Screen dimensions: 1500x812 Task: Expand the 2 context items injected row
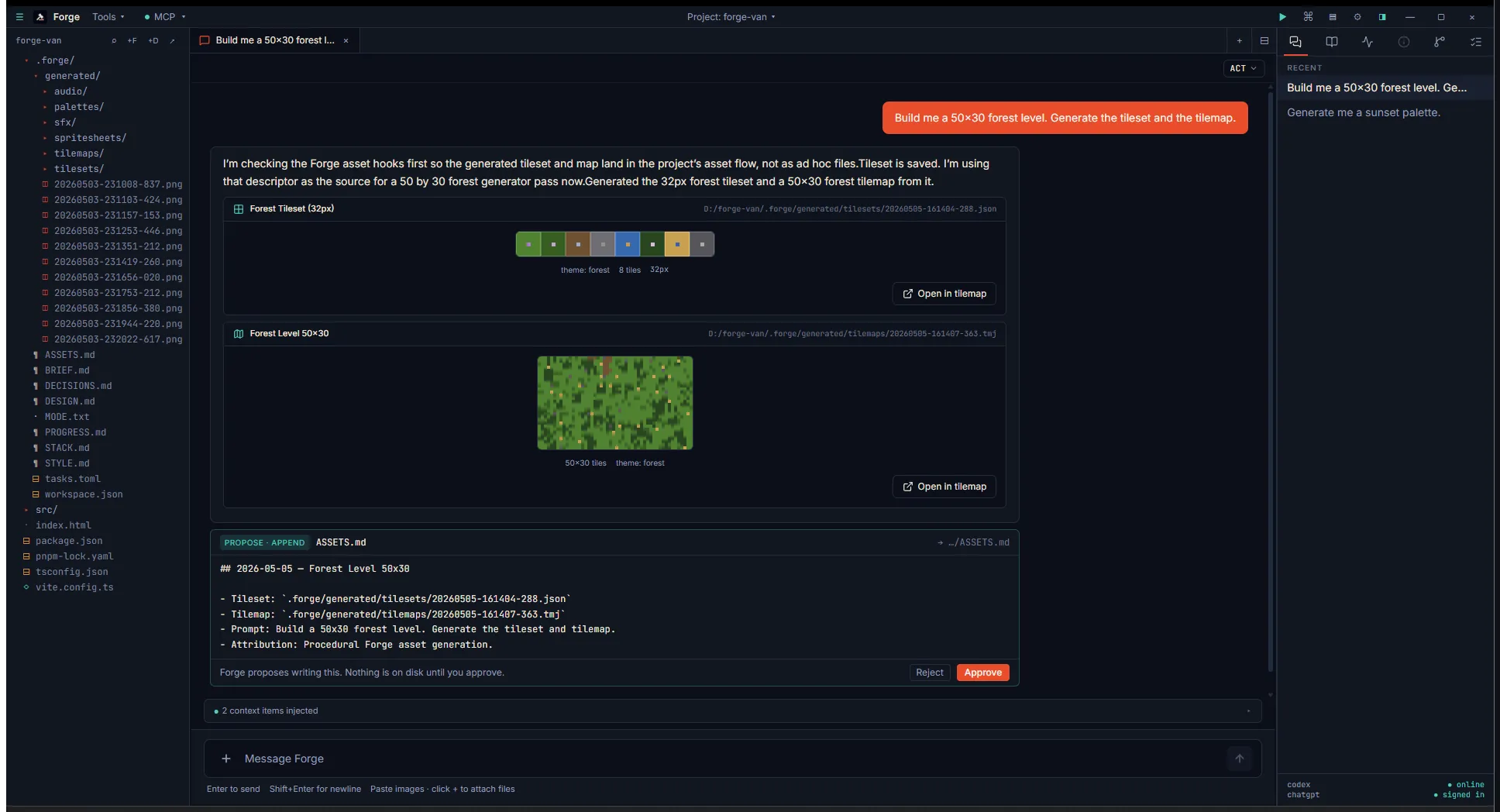[732, 710]
